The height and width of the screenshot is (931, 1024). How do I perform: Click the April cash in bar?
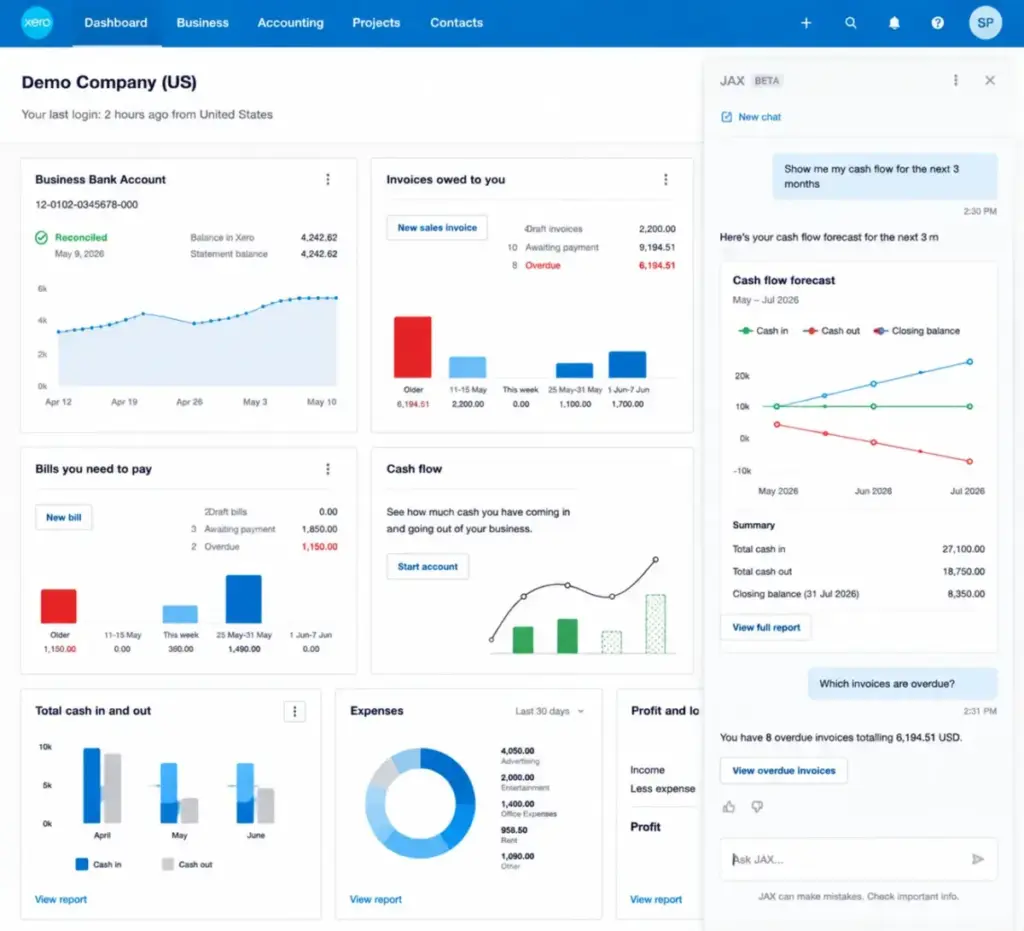point(91,785)
